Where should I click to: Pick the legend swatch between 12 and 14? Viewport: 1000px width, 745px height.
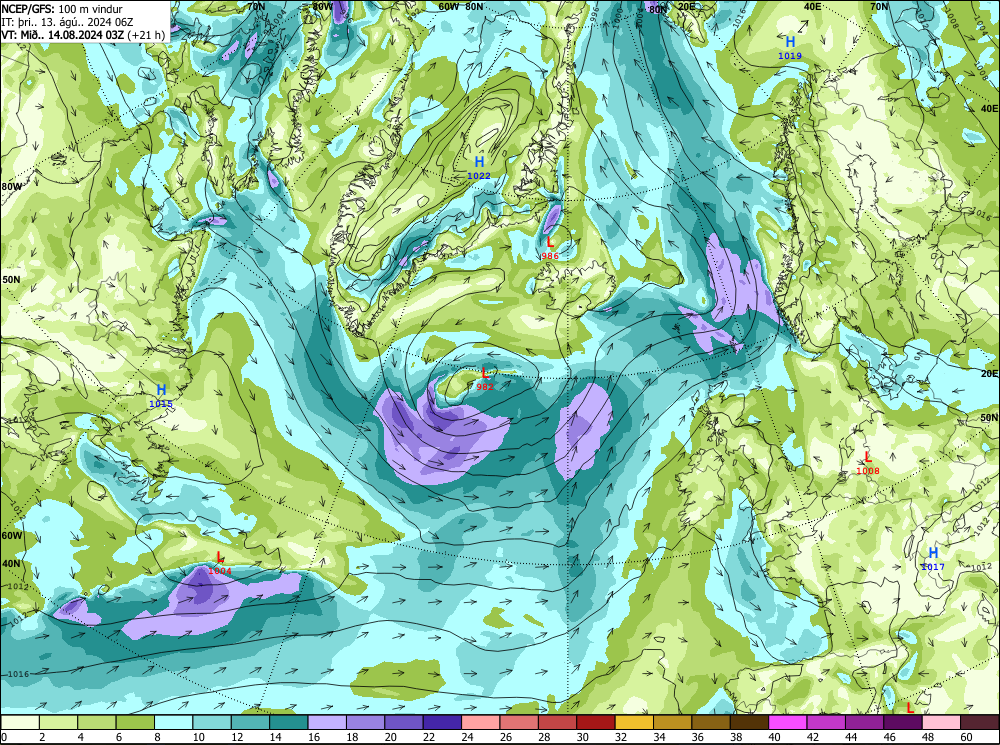pyautogui.click(x=251, y=722)
